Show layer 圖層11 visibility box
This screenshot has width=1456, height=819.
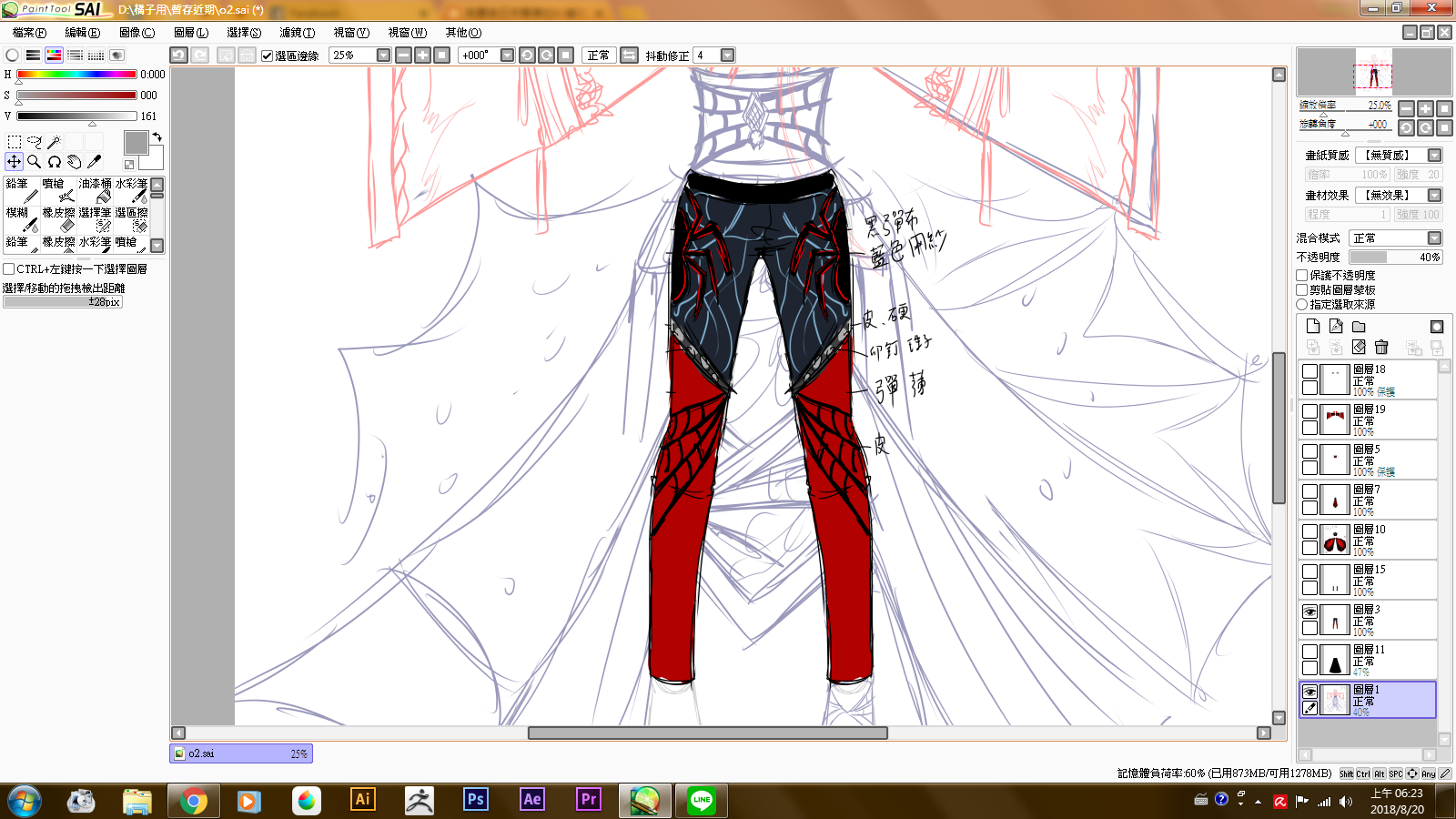(x=1309, y=652)
